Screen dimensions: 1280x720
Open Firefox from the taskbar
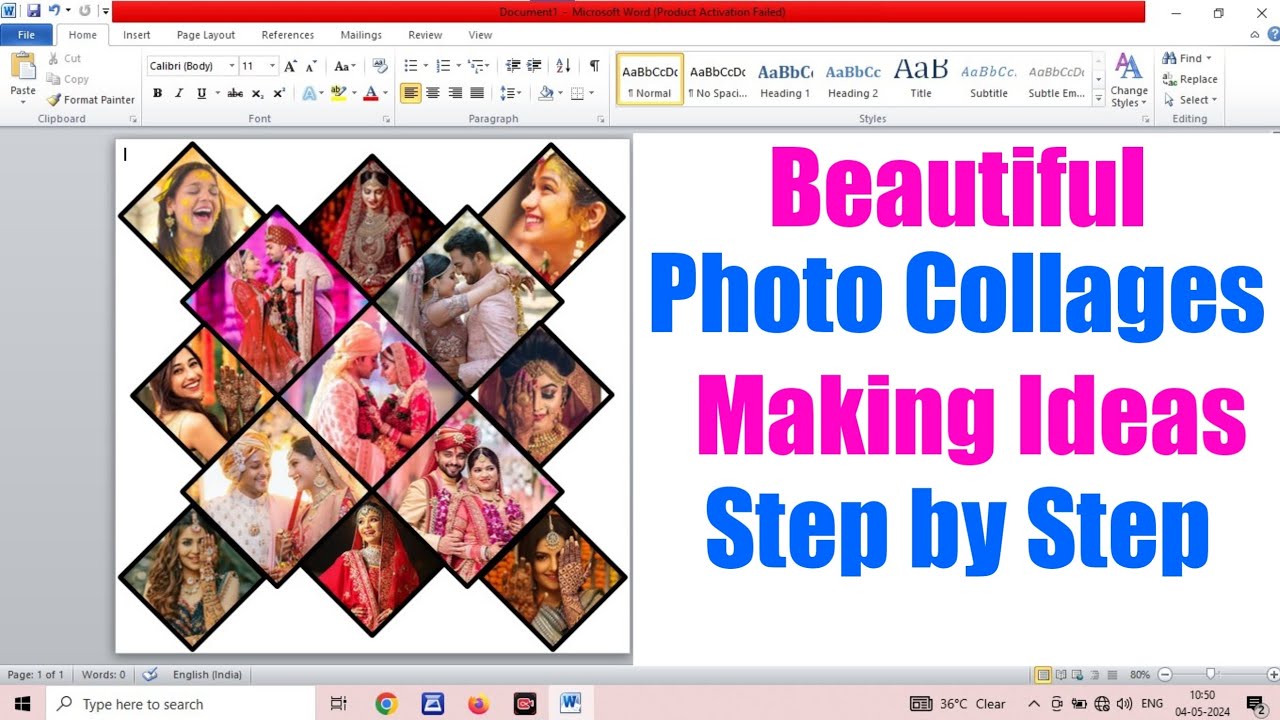point(478,704)
